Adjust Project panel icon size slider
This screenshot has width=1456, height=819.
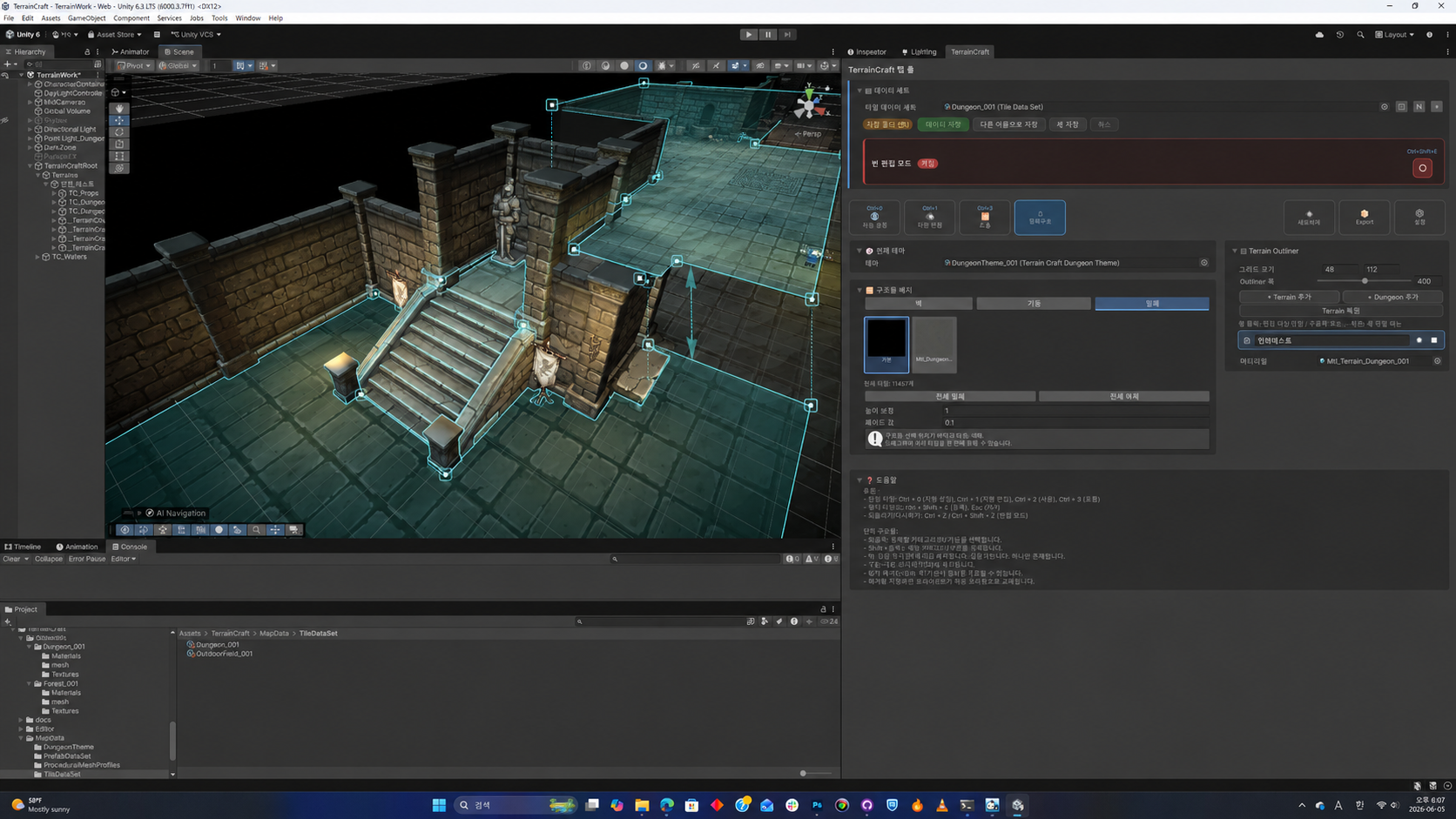tap(803, 773)
